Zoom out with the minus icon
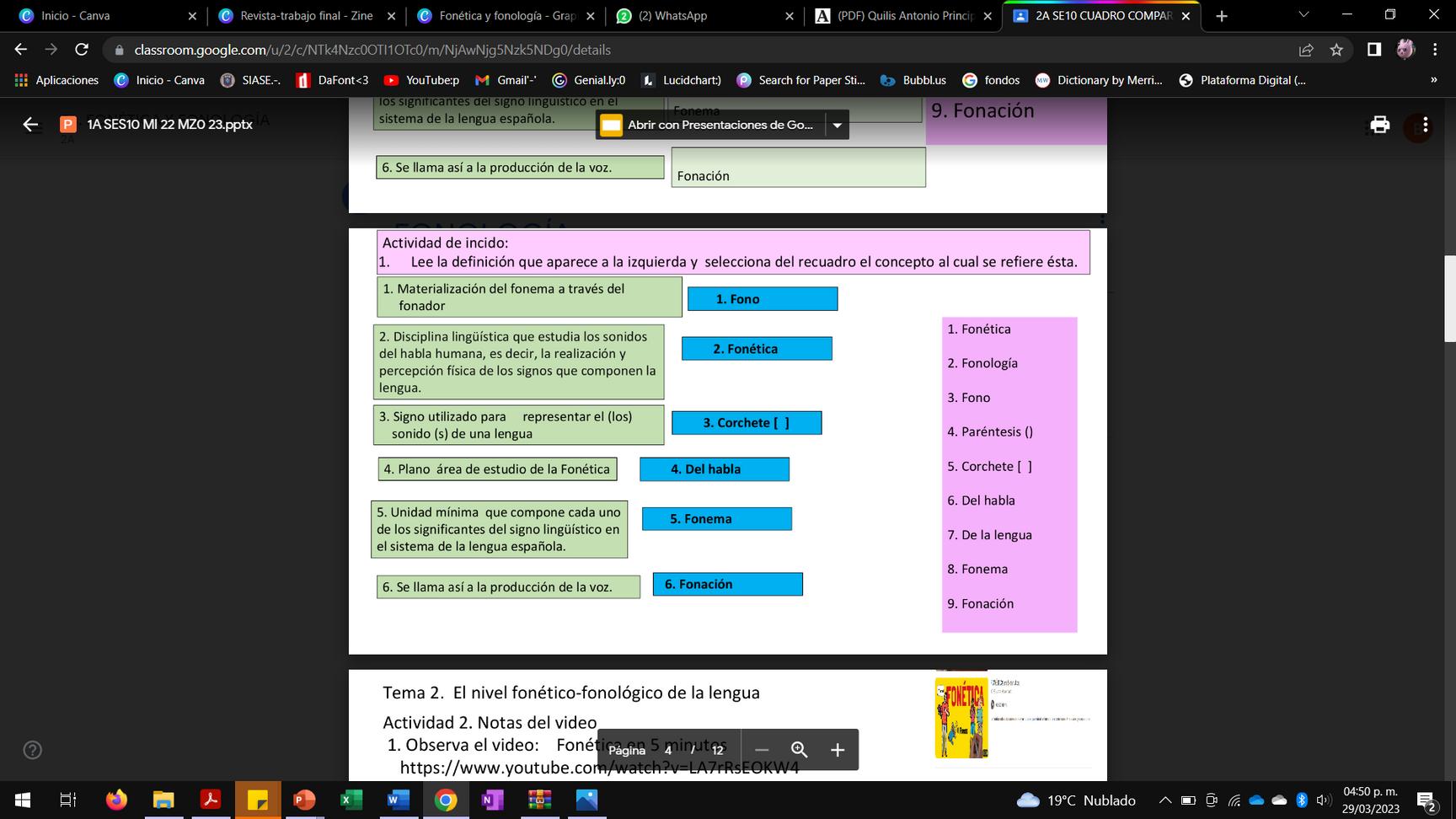The image size is (1456, 819). pyautogui.click(x=762, y=750)
